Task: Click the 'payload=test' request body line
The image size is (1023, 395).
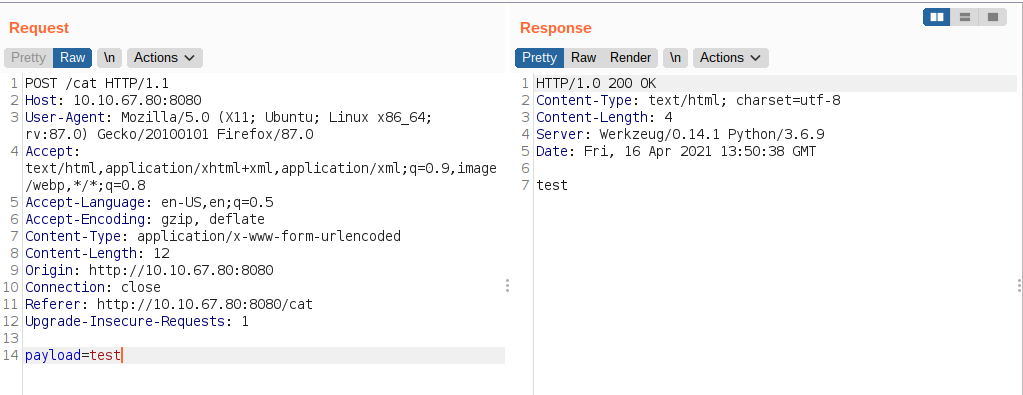Action: (73, 355)
